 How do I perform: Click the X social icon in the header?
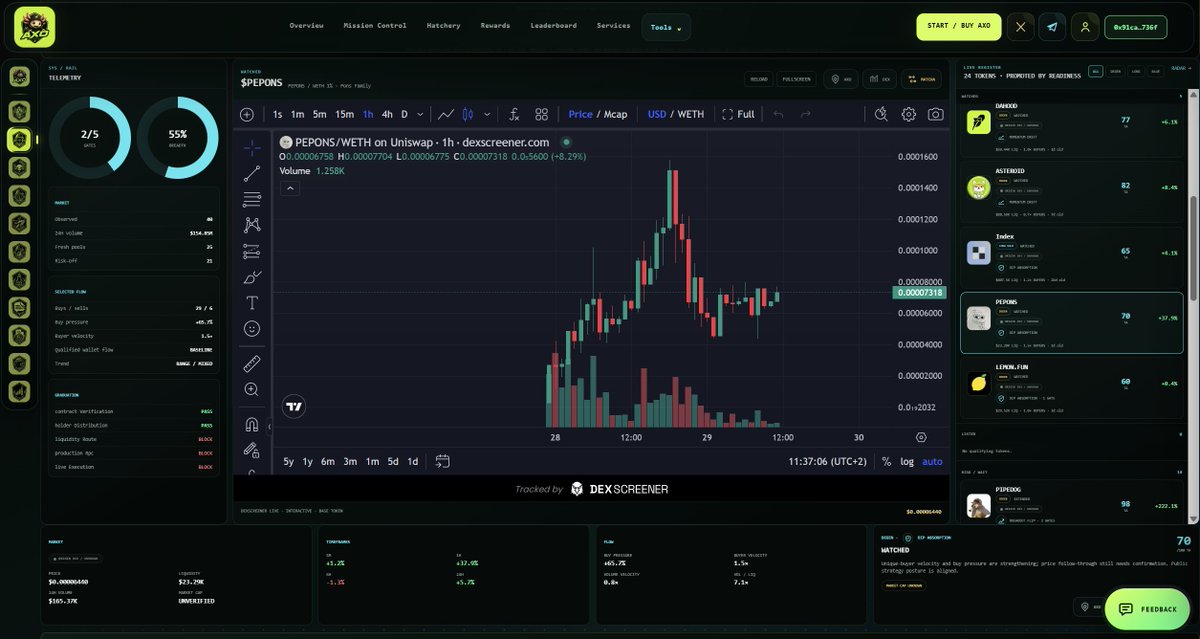[x=1020, y=27]
